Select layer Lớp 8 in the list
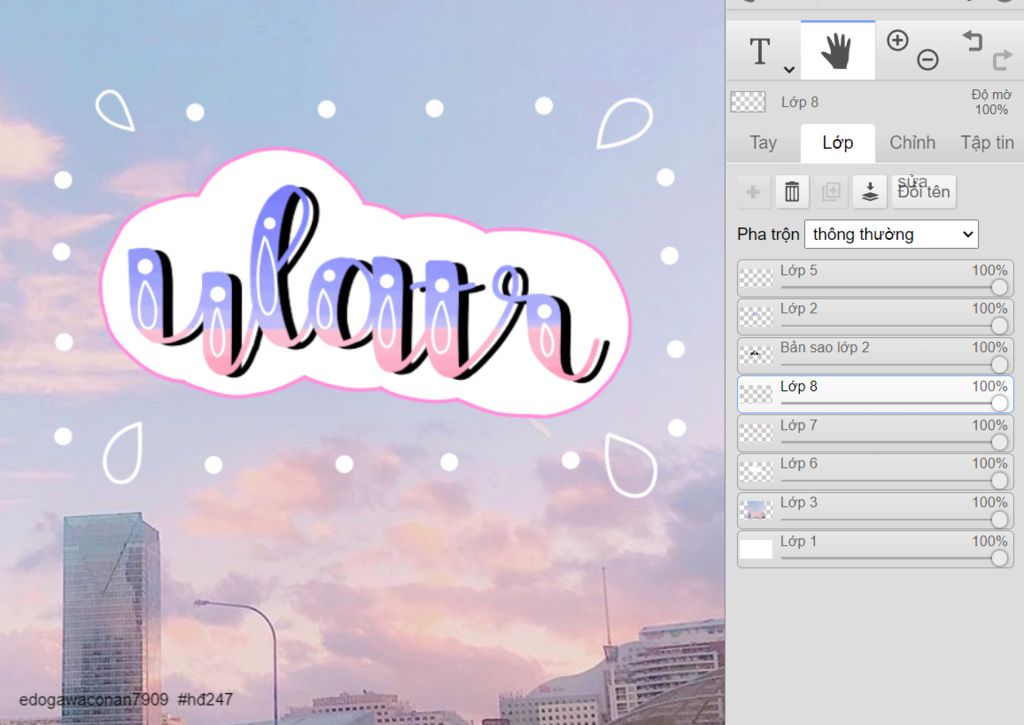This screenshot has width=1024, height=725. click(875, 394)
